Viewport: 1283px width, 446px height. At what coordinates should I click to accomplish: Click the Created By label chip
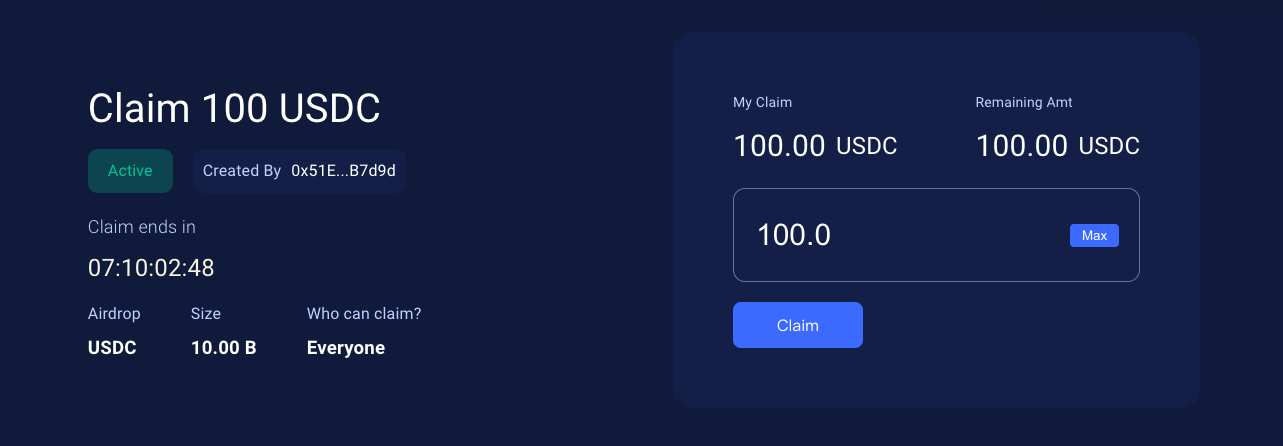tap(299, 171)
